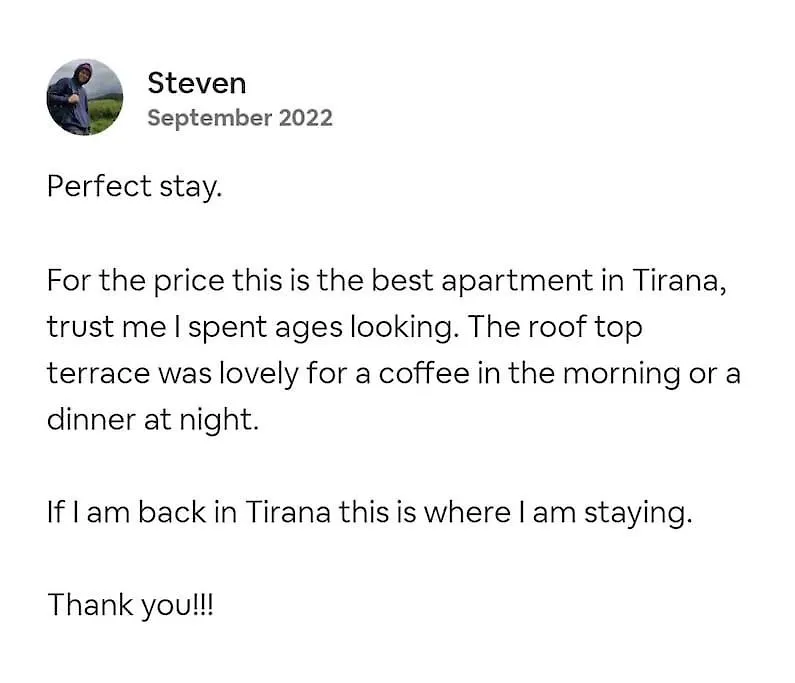Click the words 'The roof top'

coord(555,328)
